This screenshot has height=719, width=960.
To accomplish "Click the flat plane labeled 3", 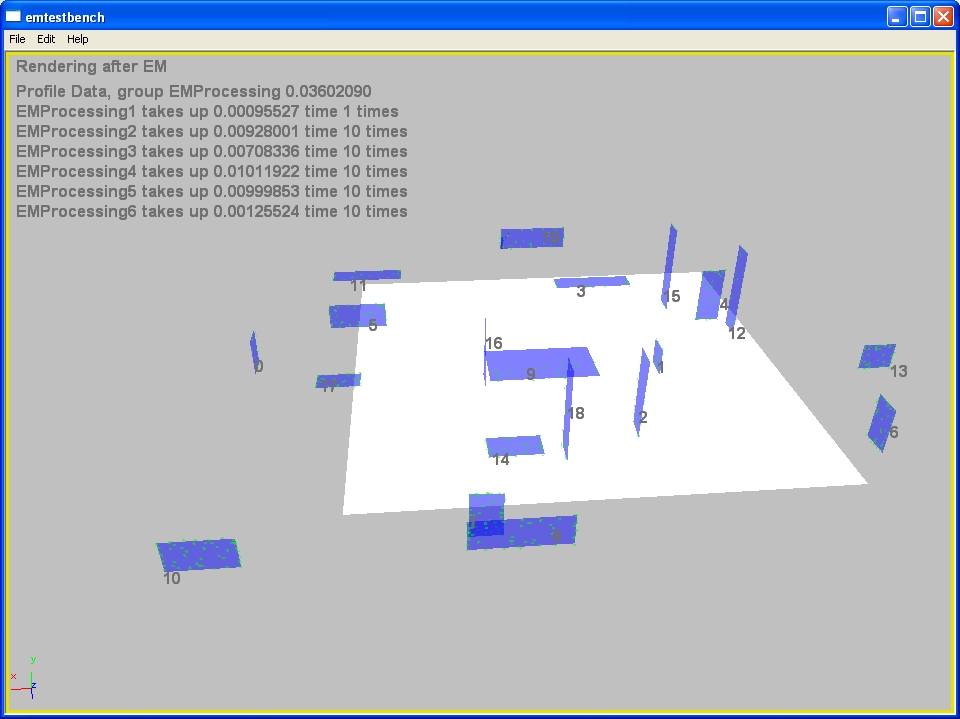I will [x=591, y=282].
